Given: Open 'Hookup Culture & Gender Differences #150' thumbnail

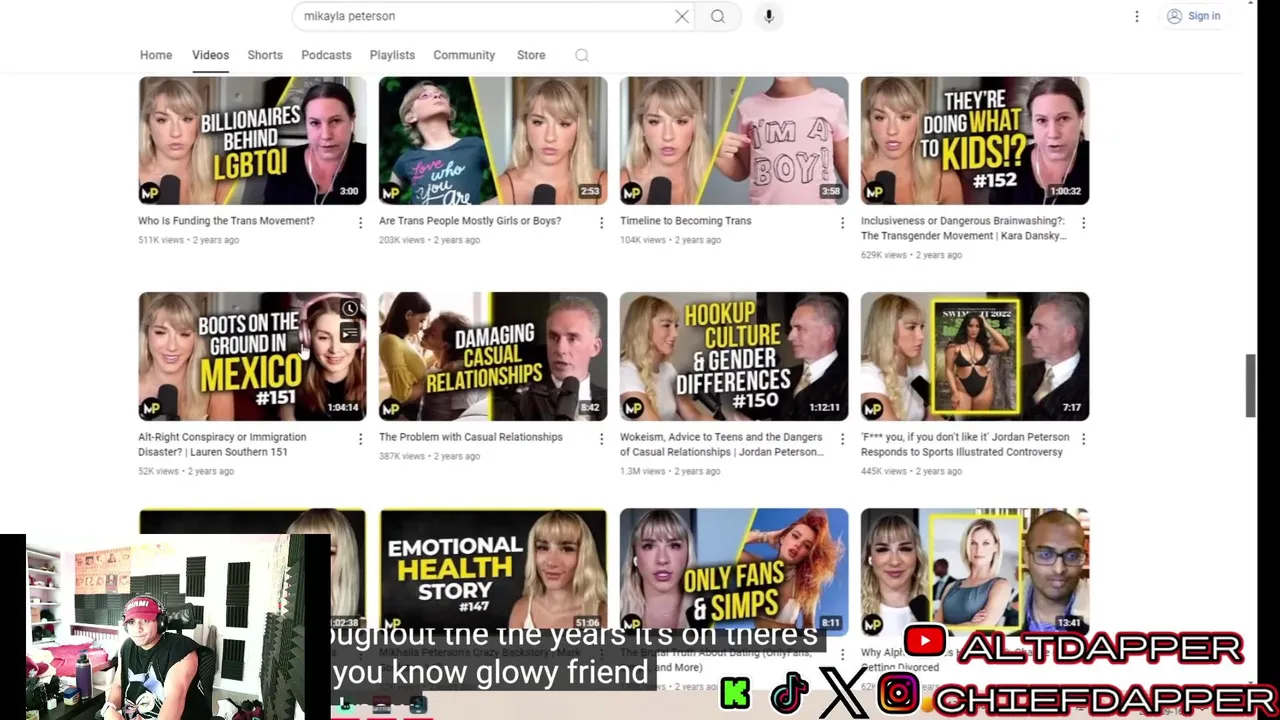Looking at the screenshot, I should (x=734, y=356).
